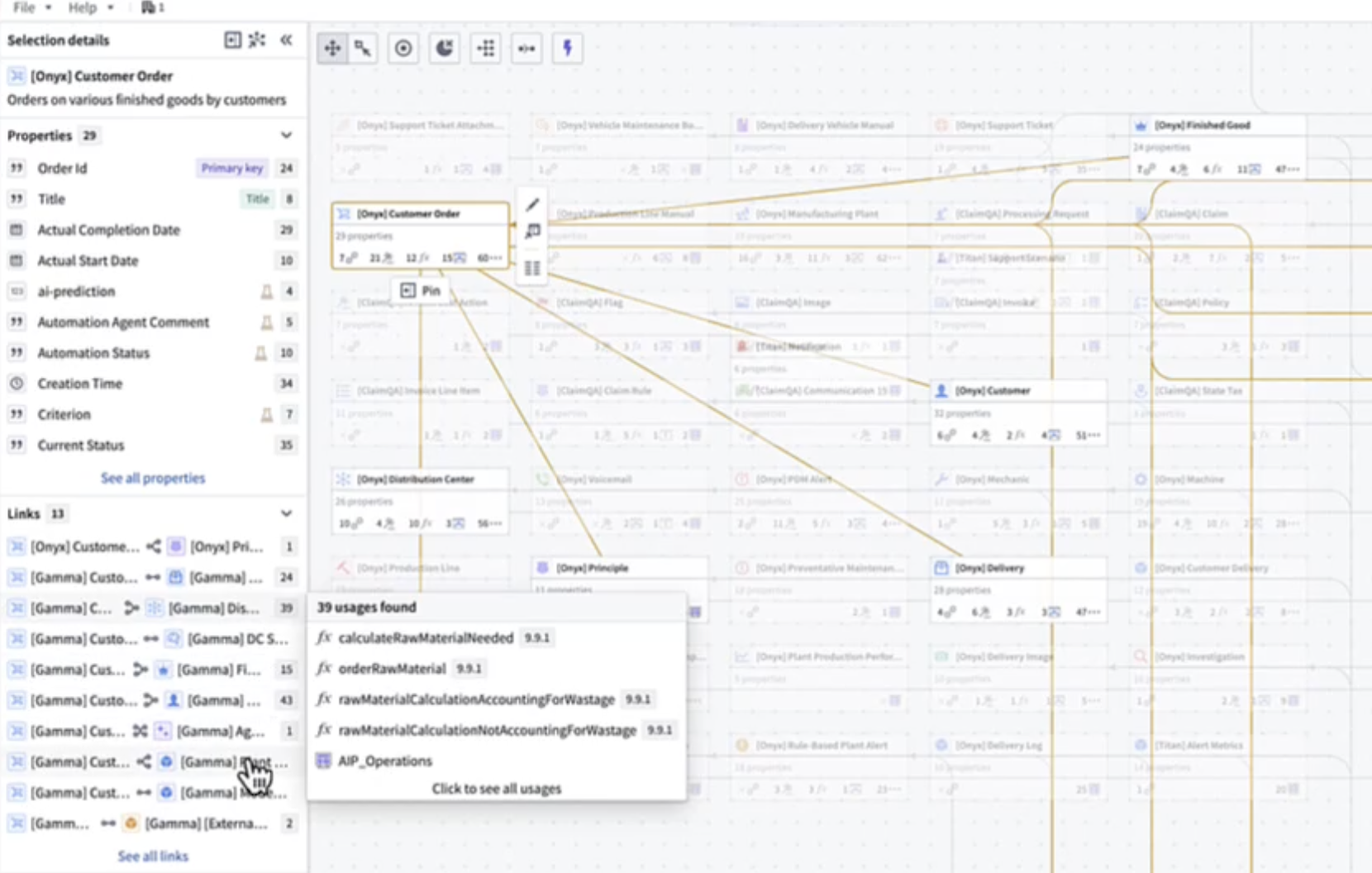Click to see all usages link
The height and width of the screenshot is (873, 1372).
click(x=496, y=788)
